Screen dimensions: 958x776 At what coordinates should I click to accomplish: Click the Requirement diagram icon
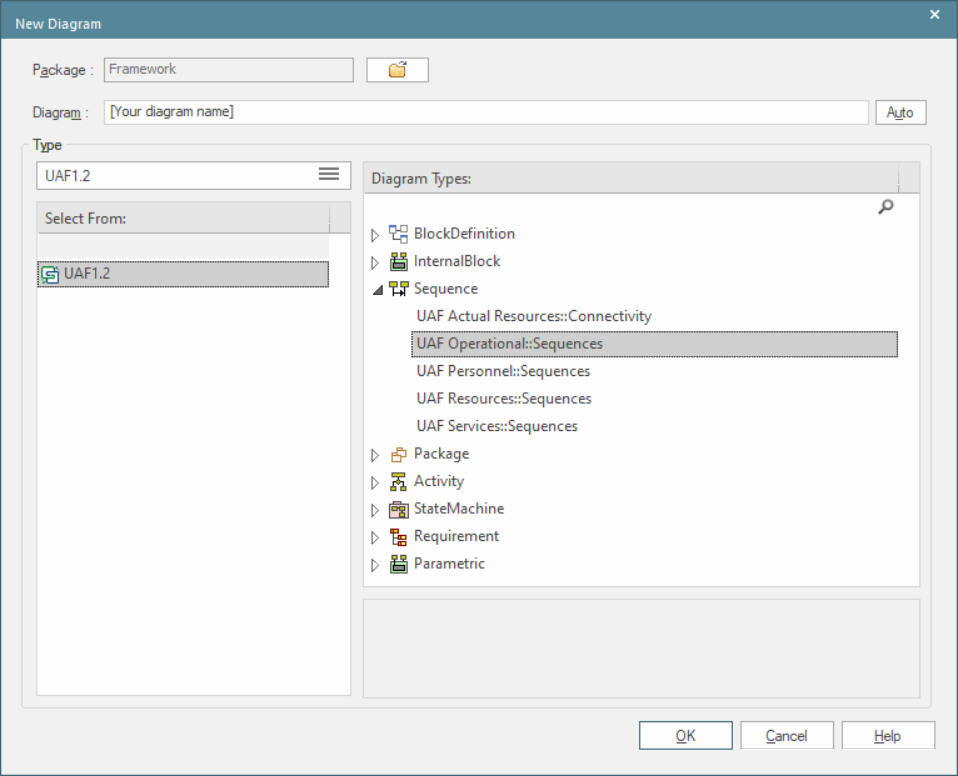coord(398,537)
